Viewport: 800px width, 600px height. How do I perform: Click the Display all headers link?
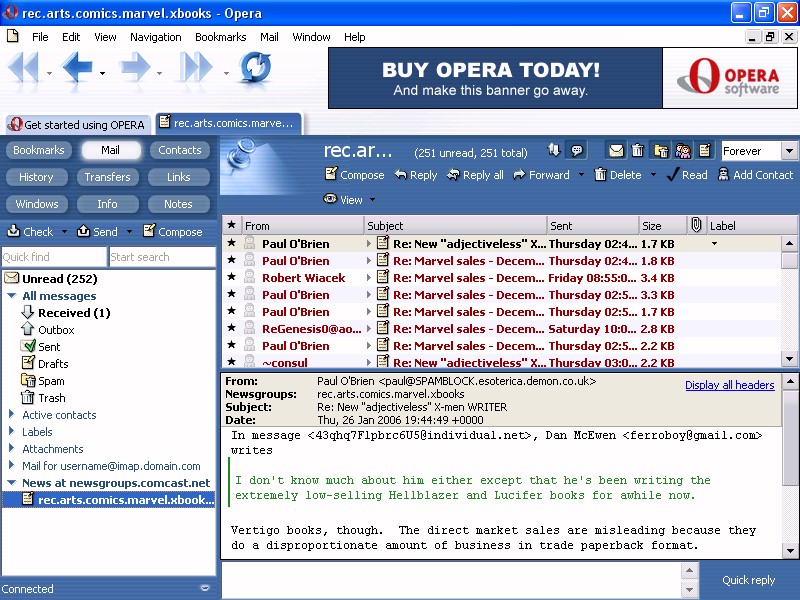[x=730, y=385]
